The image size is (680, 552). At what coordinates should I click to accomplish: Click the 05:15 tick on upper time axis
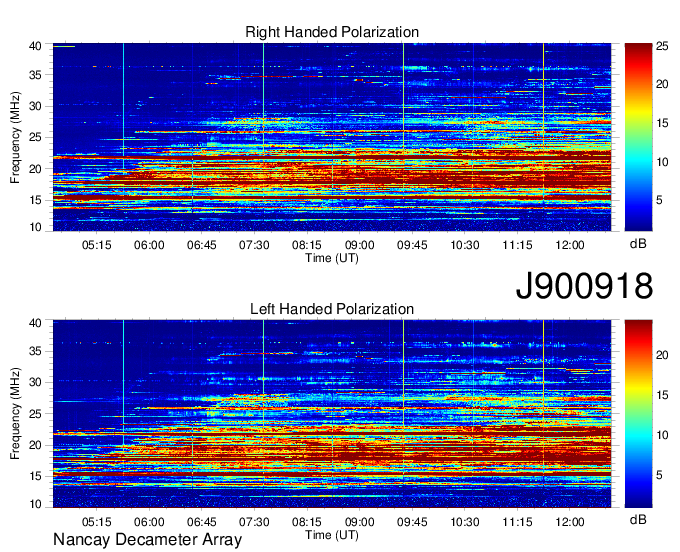[x=97, y=245]
